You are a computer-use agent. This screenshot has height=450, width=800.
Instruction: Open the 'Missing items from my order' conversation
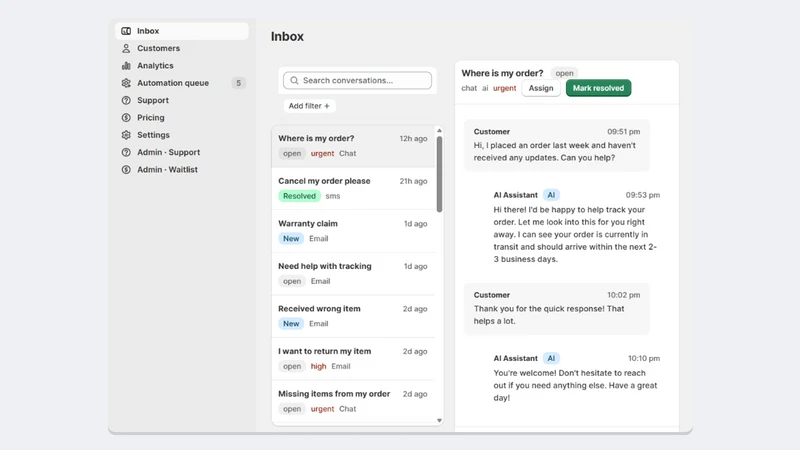[353, 402]
